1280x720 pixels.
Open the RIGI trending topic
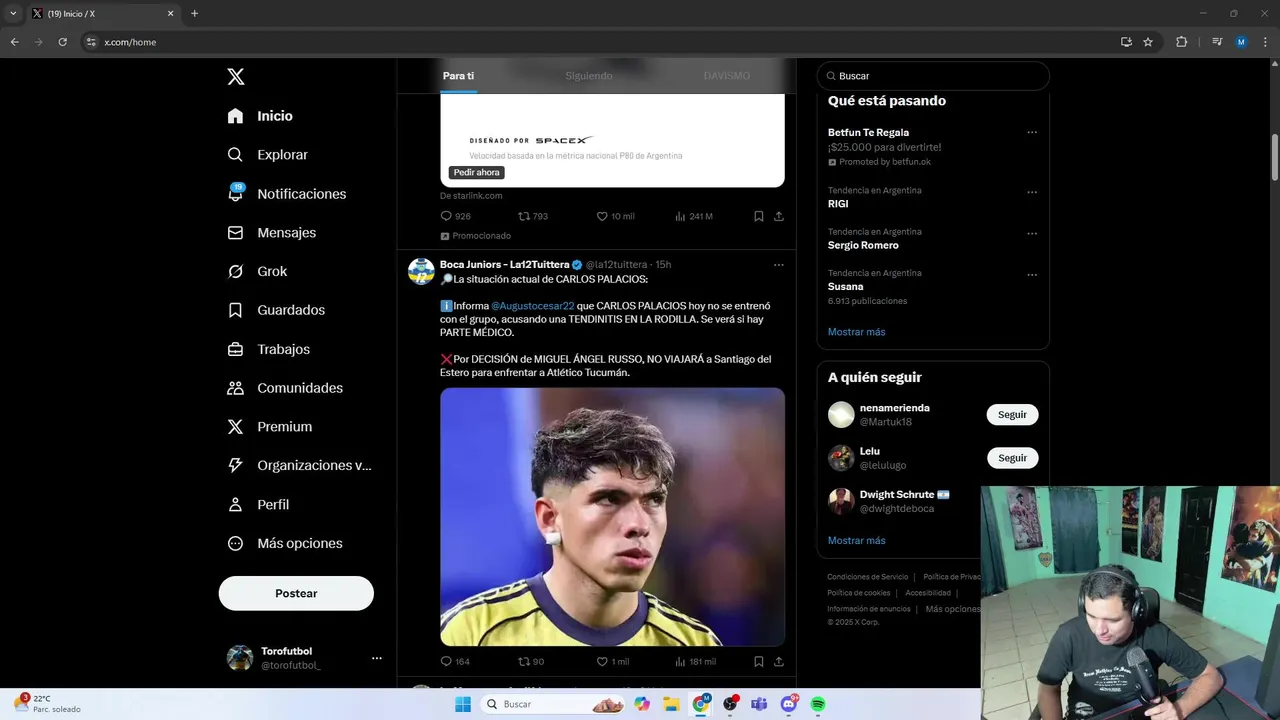click(x=838, y=204)
